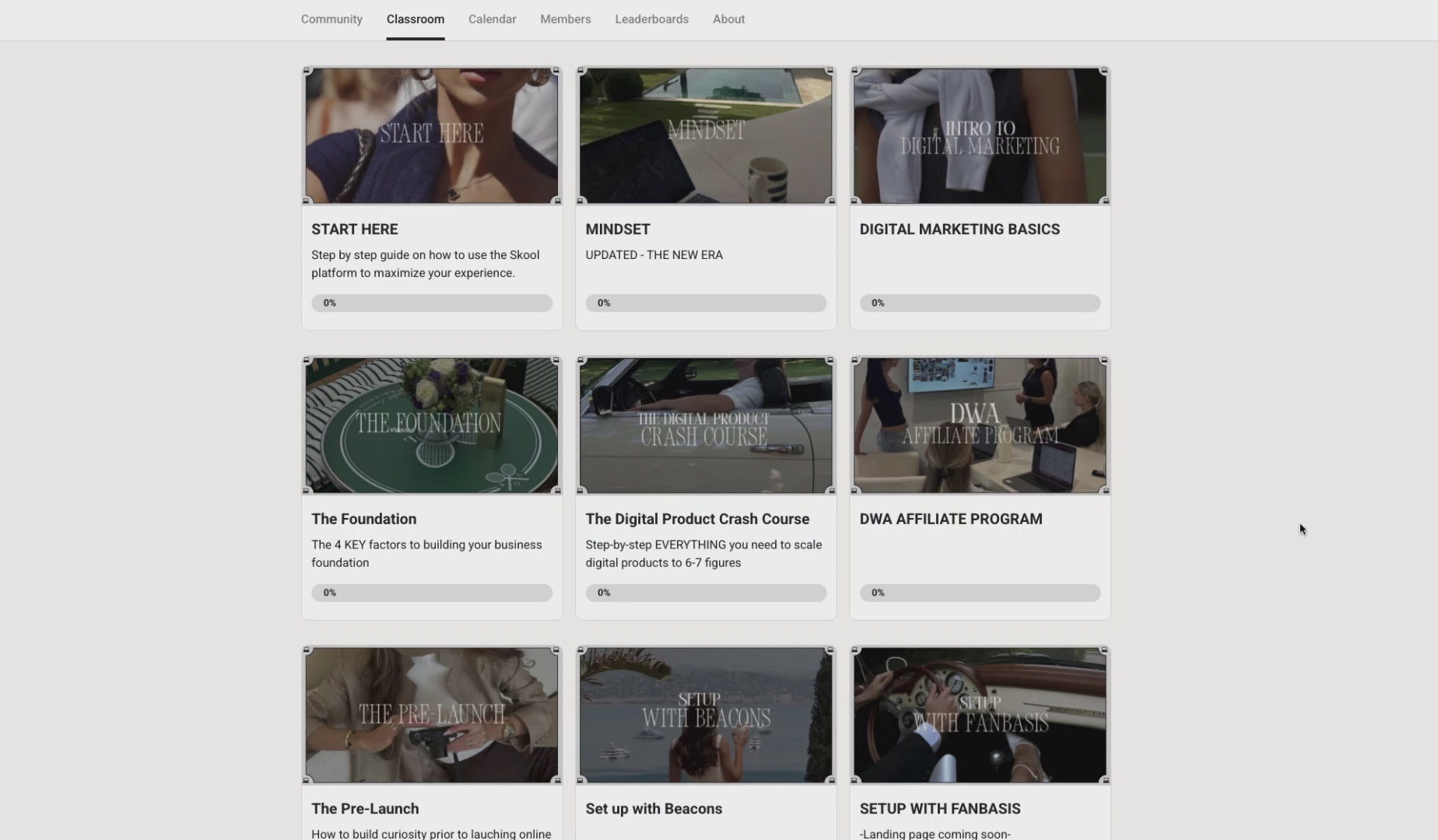Go to the Members tab

tap(565, 19)
